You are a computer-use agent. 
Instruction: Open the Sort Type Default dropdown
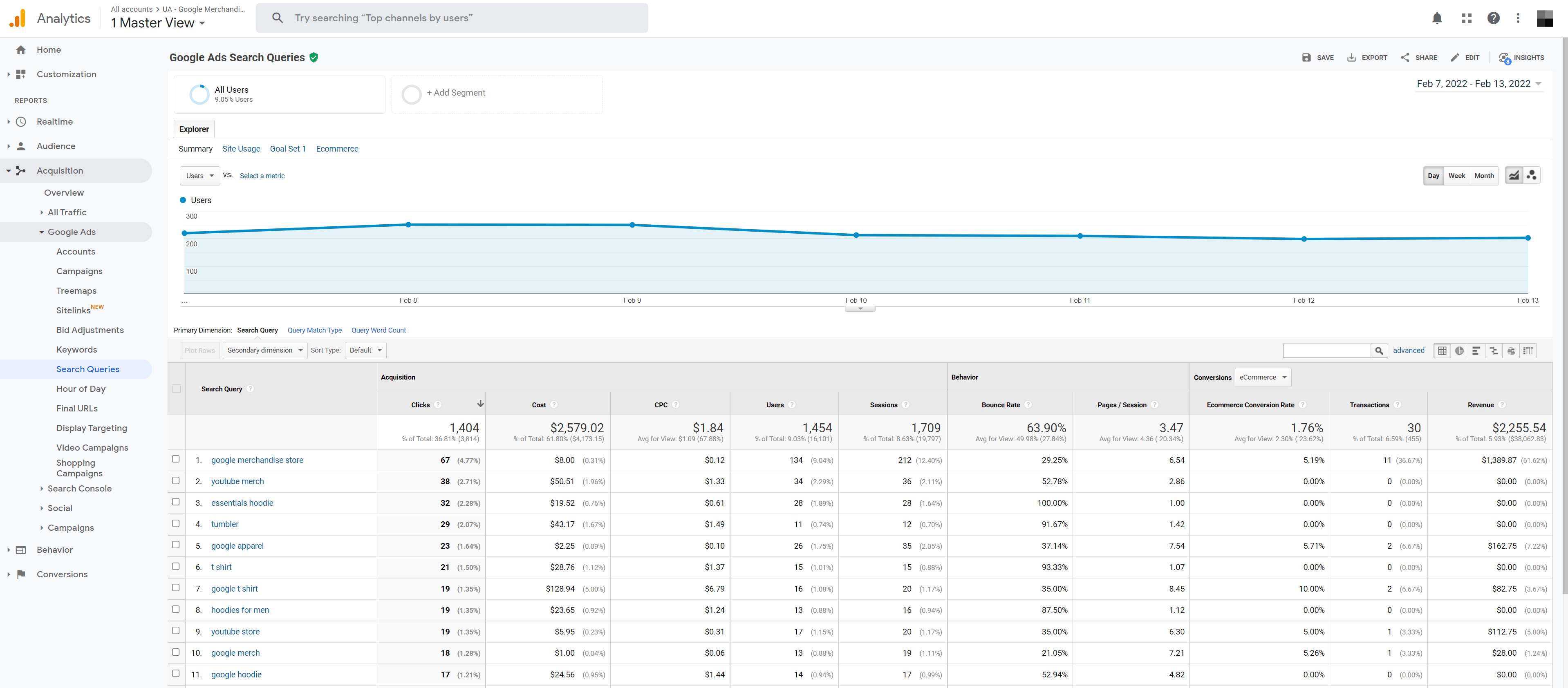pos(365,351)
